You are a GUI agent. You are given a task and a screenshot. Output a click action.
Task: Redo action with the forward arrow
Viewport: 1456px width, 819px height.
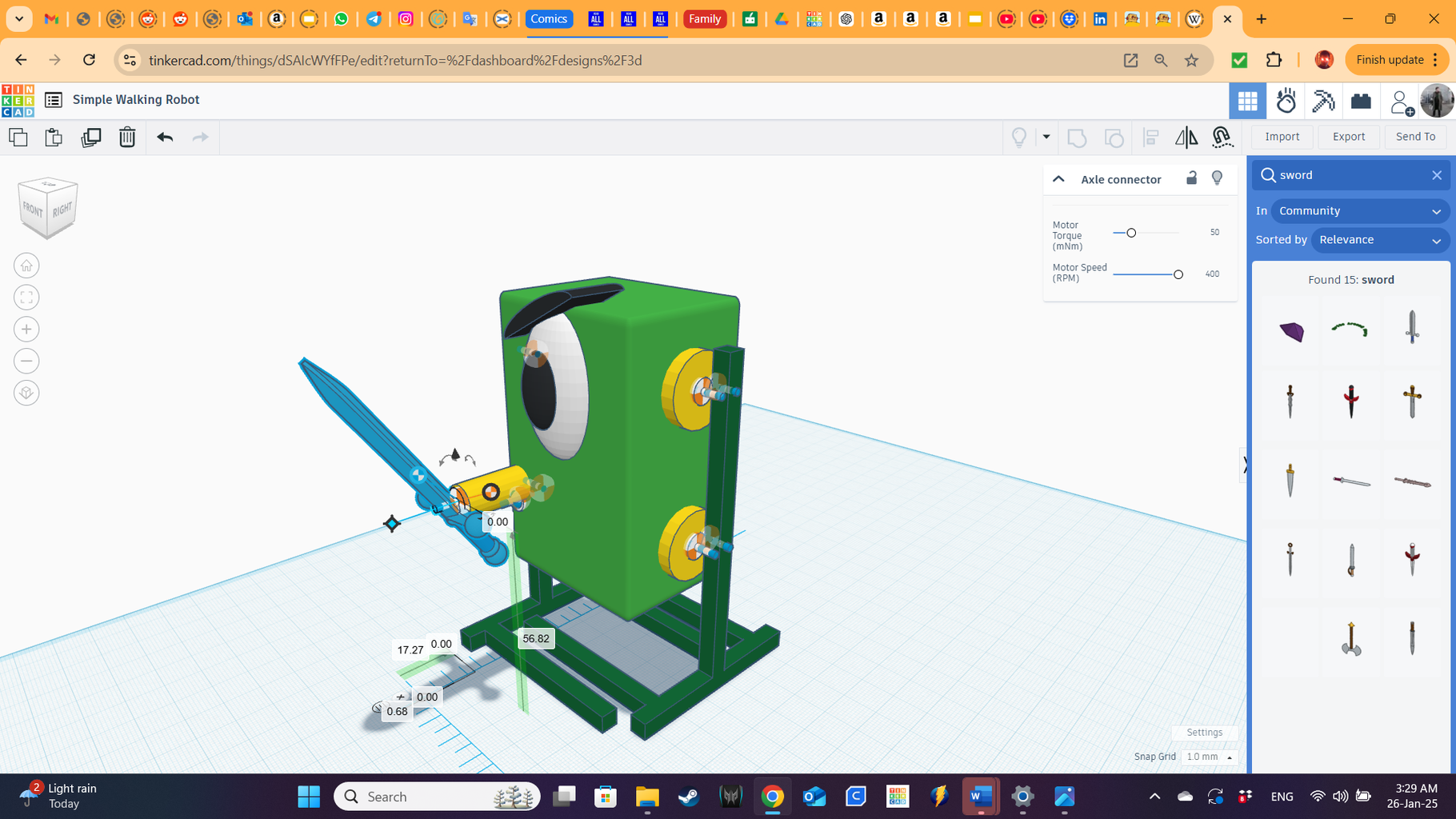200,138
